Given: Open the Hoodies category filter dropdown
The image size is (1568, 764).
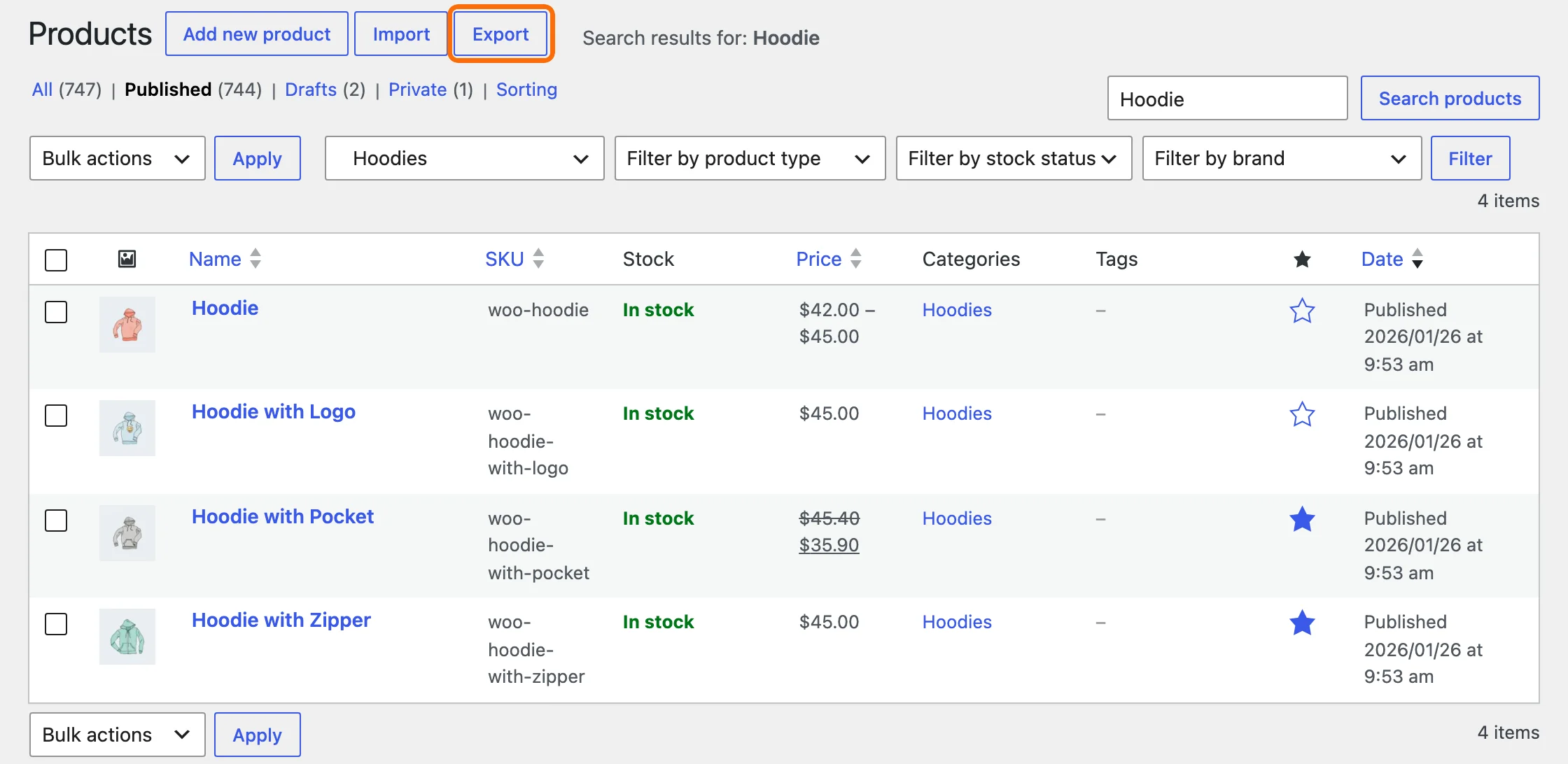Looking at the screenshot, I should (x=464, y=158).
